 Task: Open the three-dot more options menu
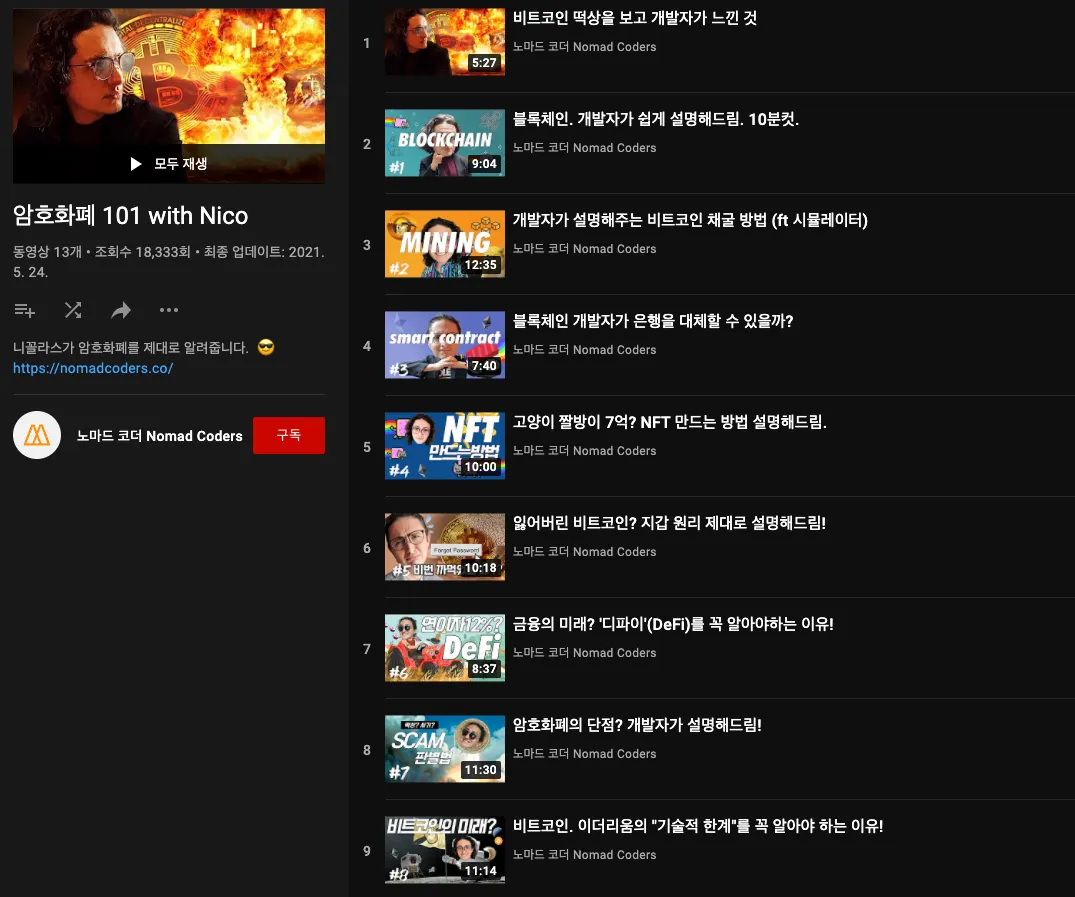pos(169,310)
